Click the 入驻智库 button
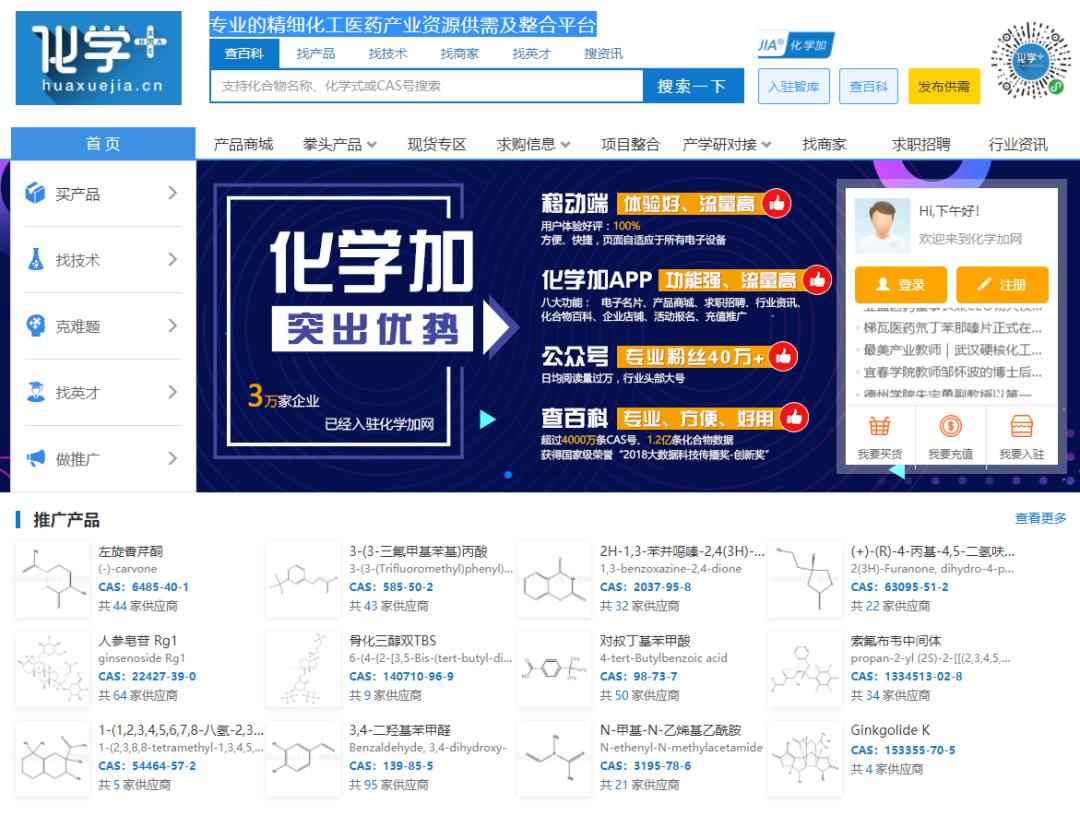 tap(793, 87)
